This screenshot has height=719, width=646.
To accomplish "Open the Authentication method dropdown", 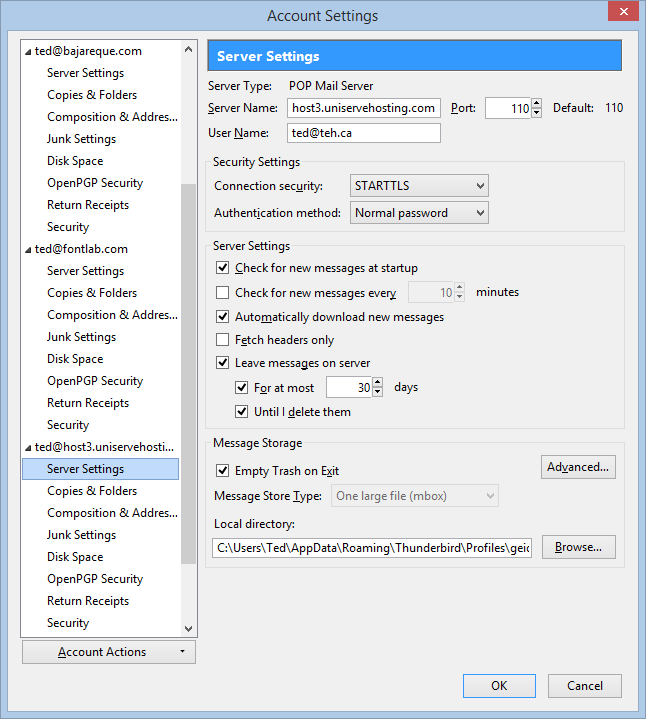I will coord(419,213).
